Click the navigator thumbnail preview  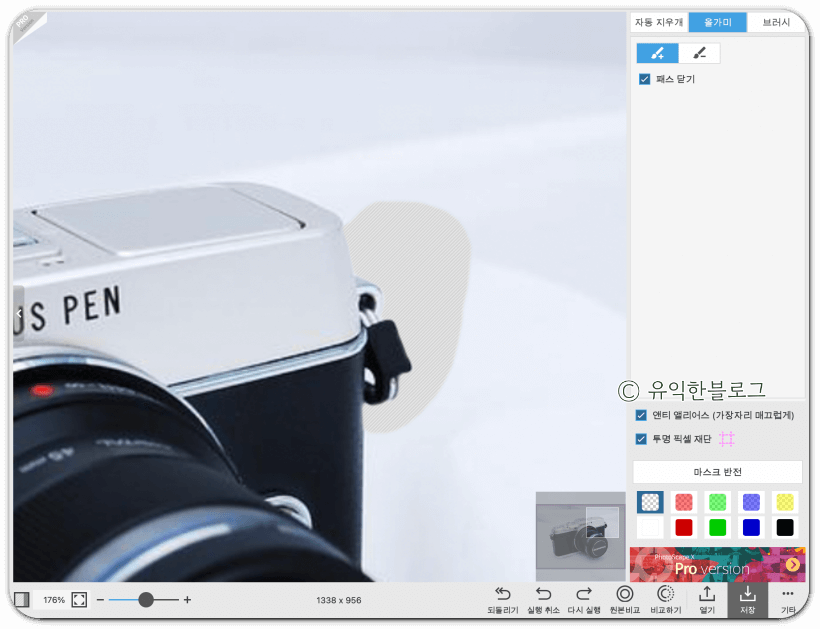point(580,537)
